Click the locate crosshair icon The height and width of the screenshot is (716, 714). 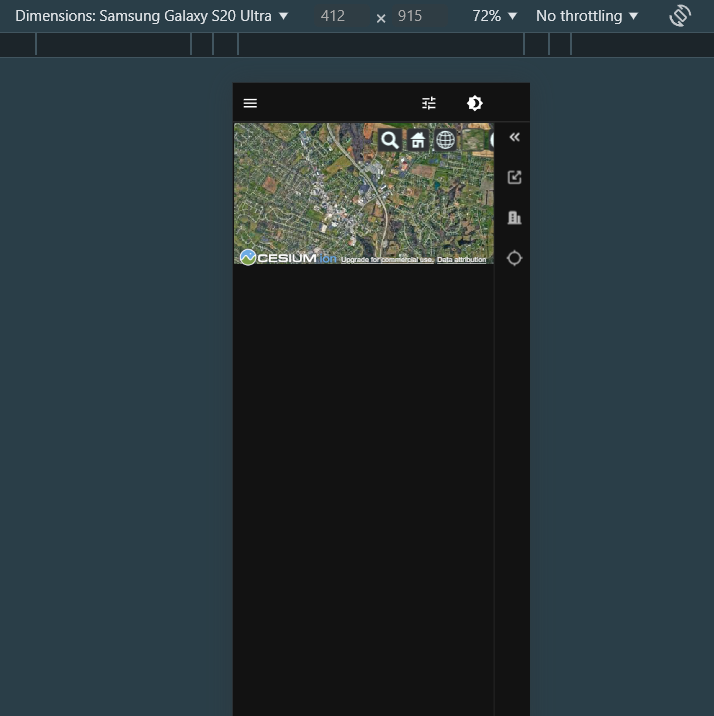point(514,258)
